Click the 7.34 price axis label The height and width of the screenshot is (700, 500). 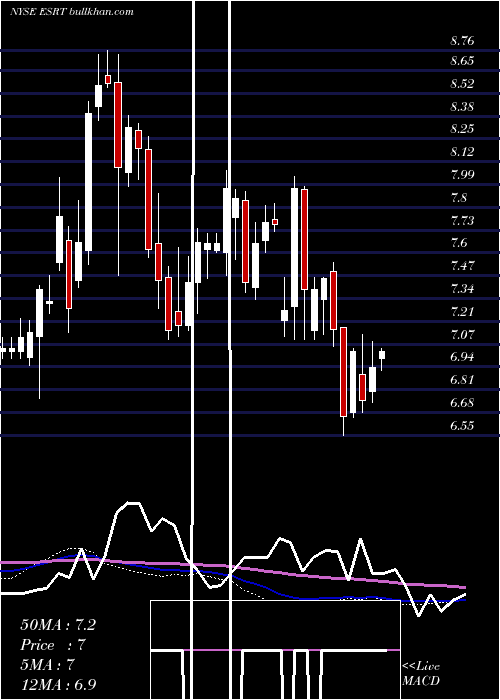(x=462, y=288)
